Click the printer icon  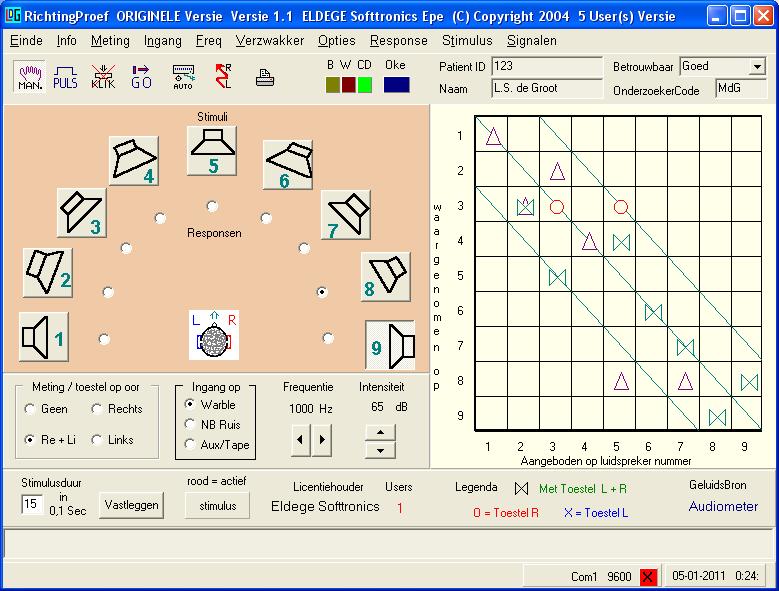(x=264, y=77)
